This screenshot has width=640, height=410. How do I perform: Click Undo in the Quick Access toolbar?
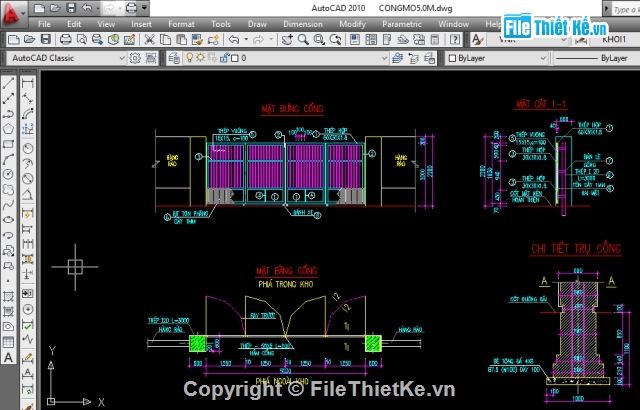click(87, 8)
